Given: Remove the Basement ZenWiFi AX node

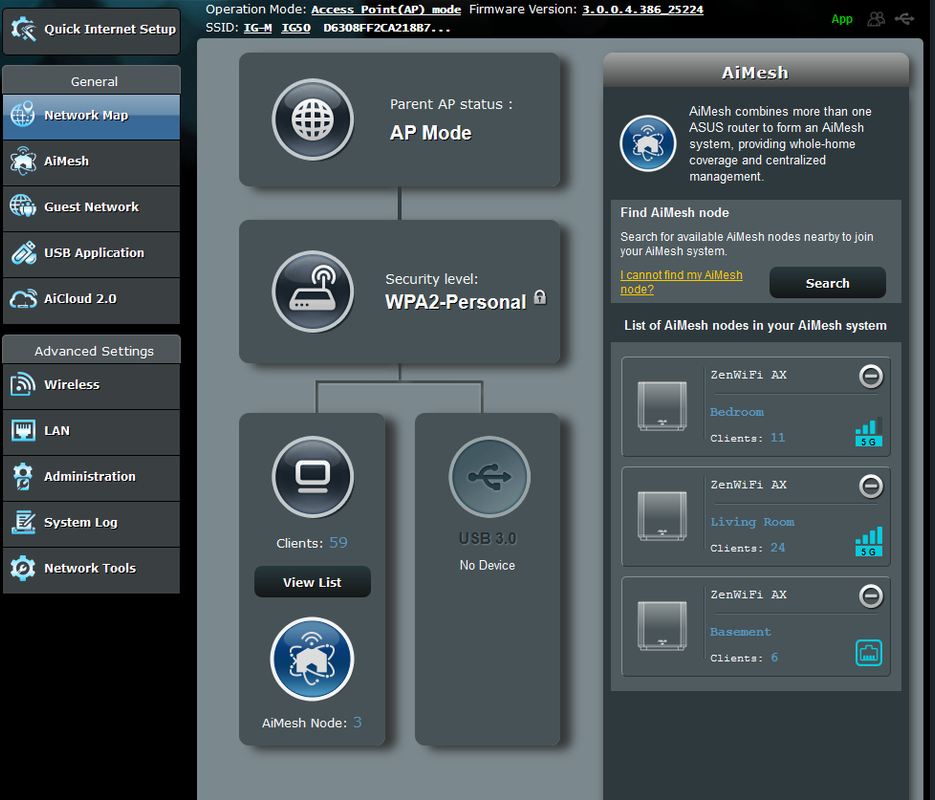Looking at the screenshot, I should [871, 596].
